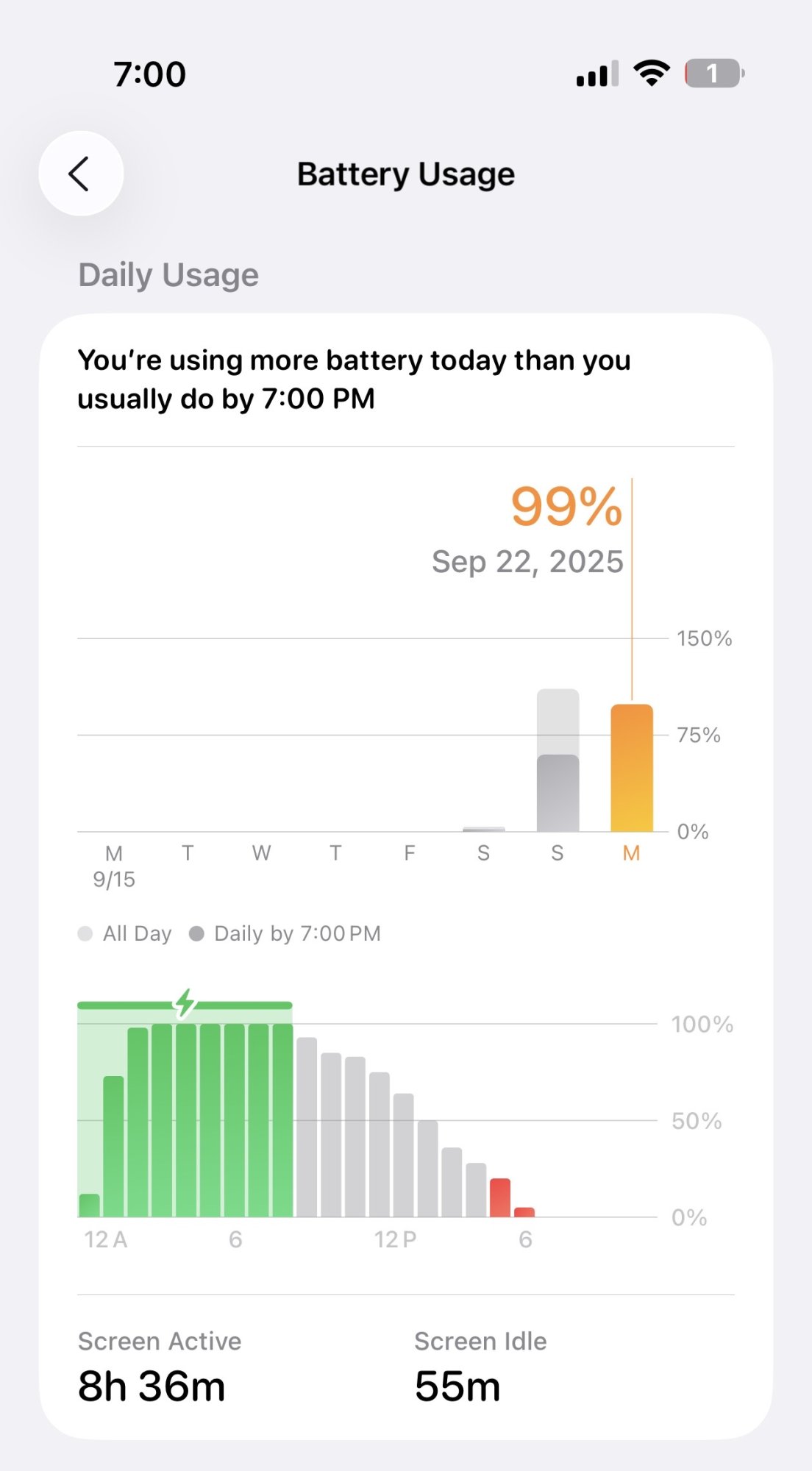The width and height of the screenshot is (812, 1471).
Task: Tap the Screen Idle 55m stat
Action: pyautogui.click(x=480, y=1368)
